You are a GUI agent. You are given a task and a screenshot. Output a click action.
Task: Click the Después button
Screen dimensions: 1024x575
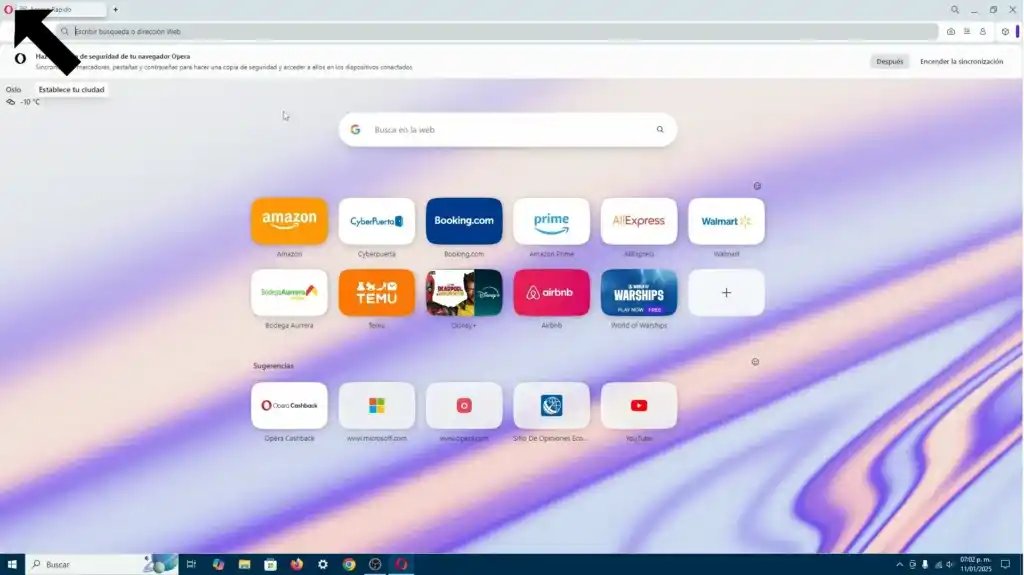889,61
